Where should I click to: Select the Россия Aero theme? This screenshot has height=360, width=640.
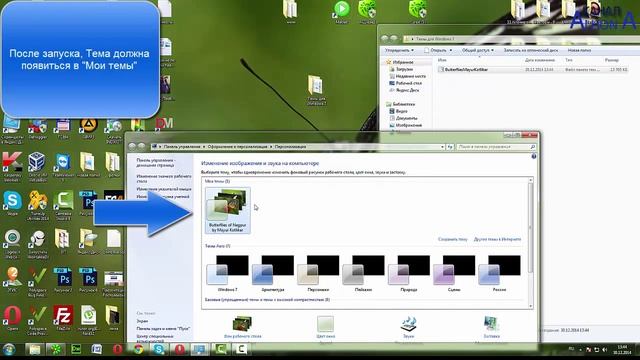click(x=499, y=273)
